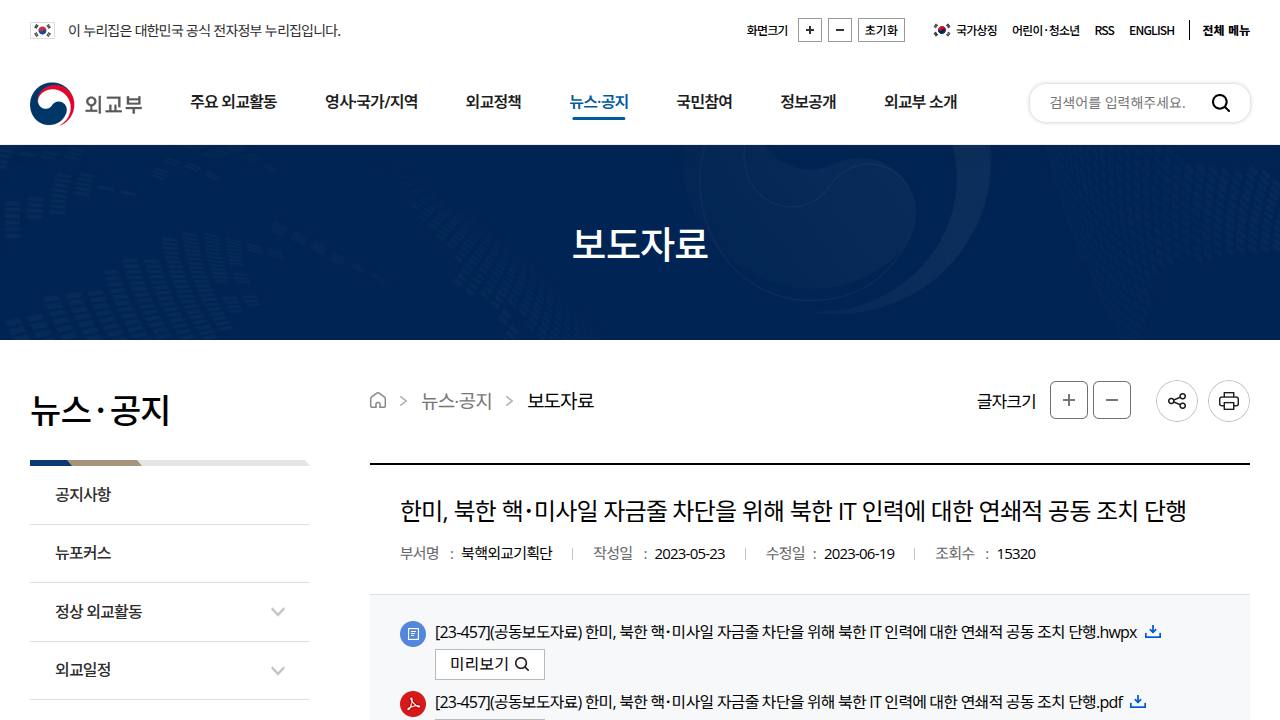1280x720 pixels.
Task: Open 외교정책 menu
Action: (493, 102)
